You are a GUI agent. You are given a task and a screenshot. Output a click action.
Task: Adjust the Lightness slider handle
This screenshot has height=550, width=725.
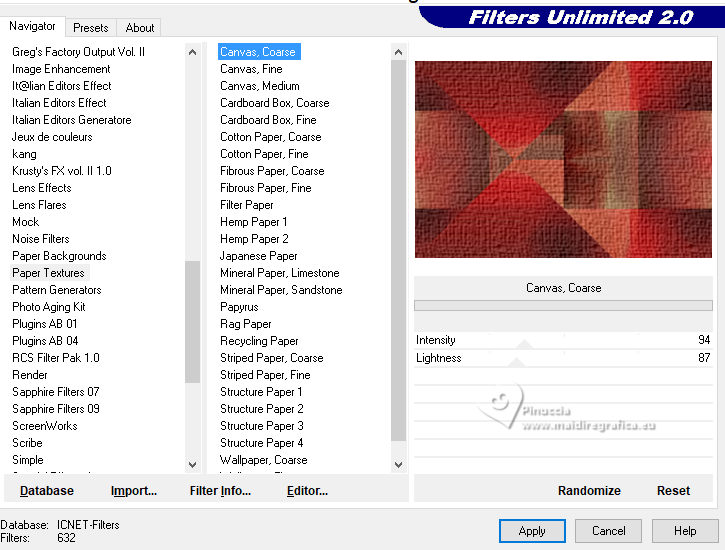[516, 362]
